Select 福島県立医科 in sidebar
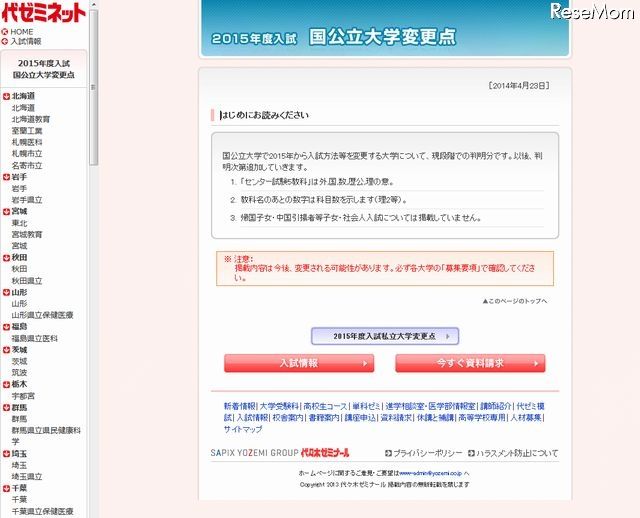The height and width of the screenshot is (518, 640). click(x=35, y=338)
